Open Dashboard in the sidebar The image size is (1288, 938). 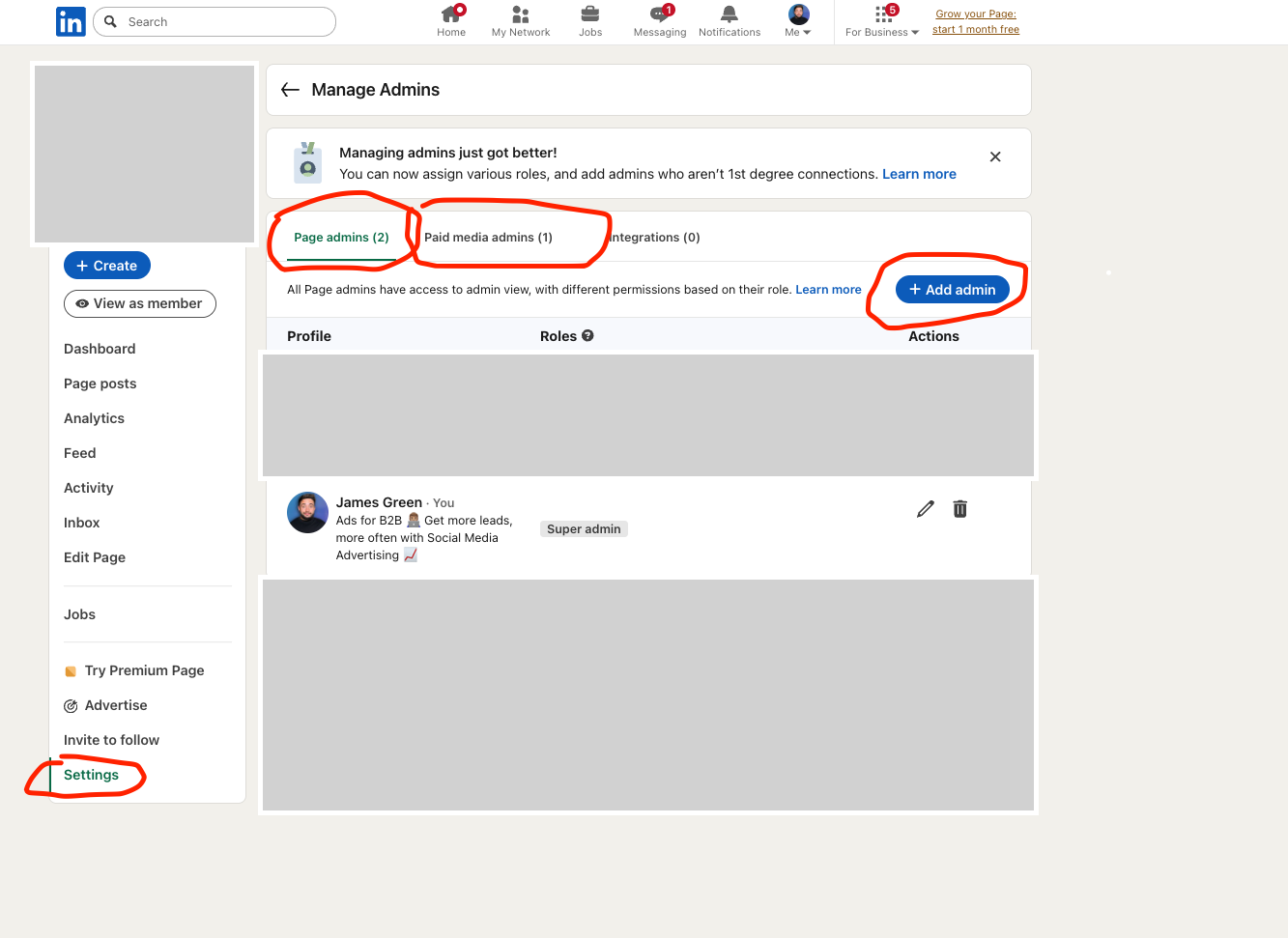click(x=100, y=349)
